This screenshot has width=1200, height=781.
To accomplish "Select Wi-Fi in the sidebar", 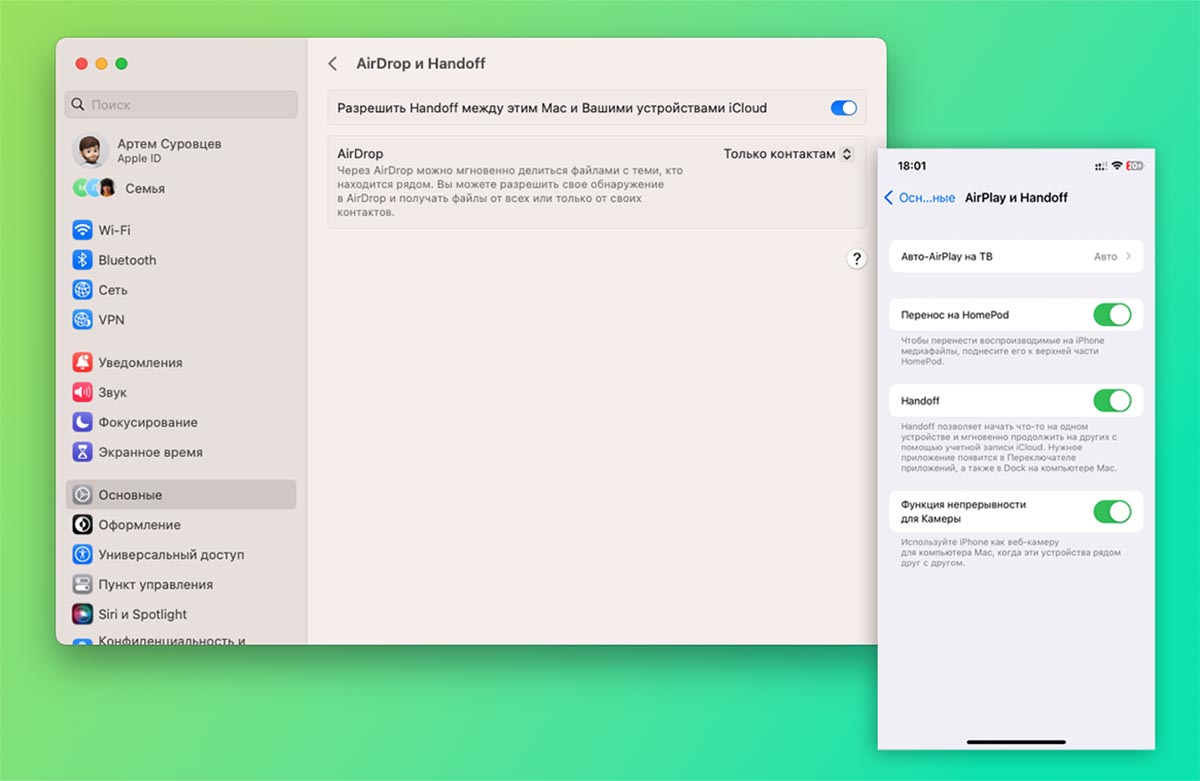I will (181, 230).
